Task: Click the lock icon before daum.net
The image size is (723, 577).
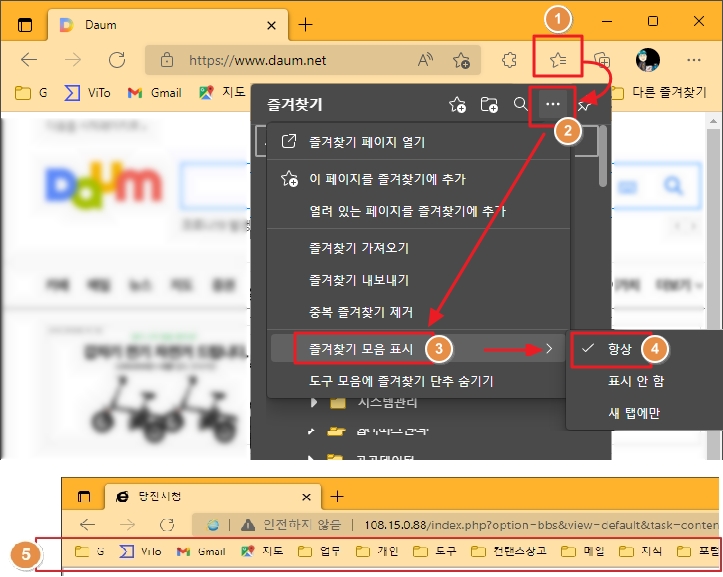Action: click(x=166, y=60)
